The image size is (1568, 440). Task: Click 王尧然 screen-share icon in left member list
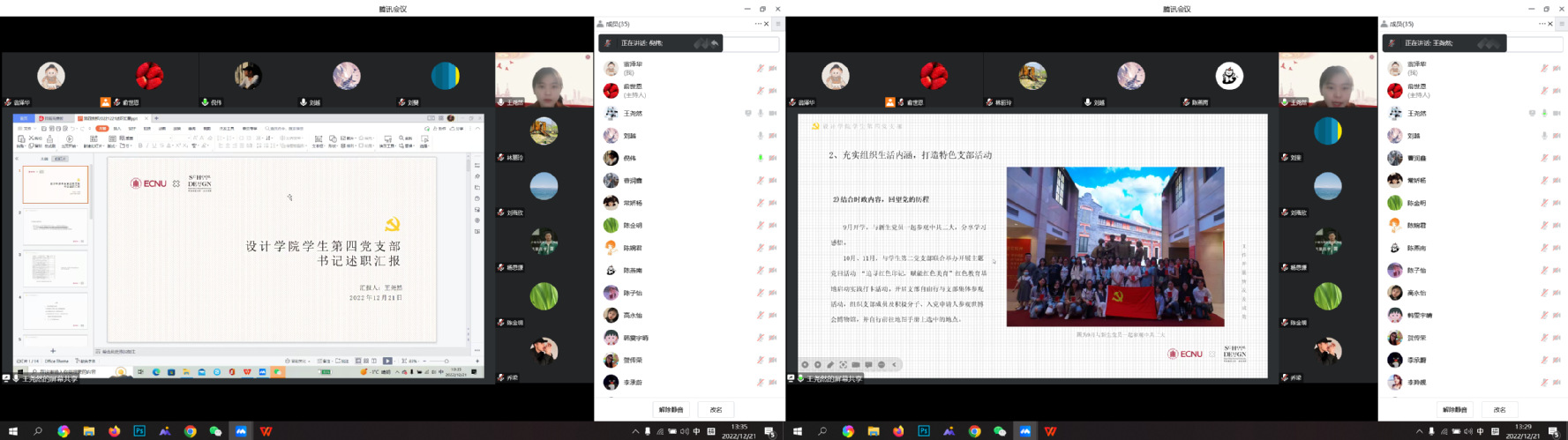point(747,113)
